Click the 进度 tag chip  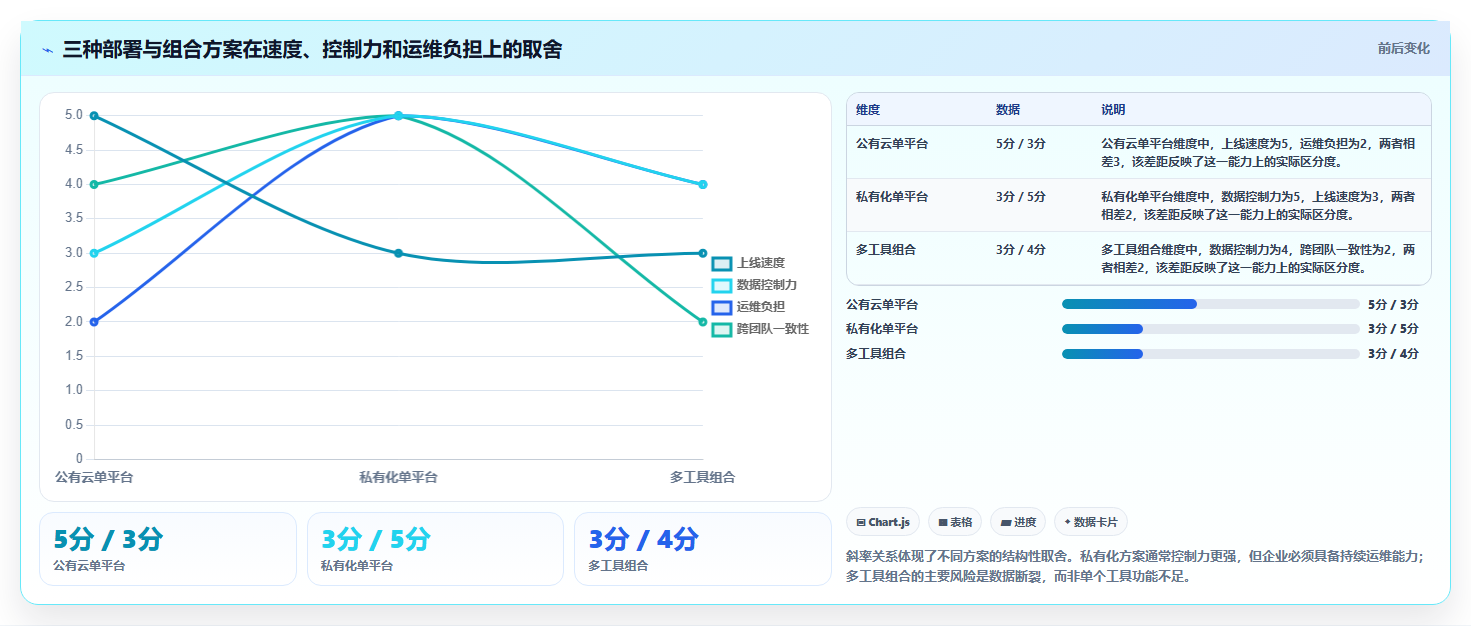[x=1018, y=522]
